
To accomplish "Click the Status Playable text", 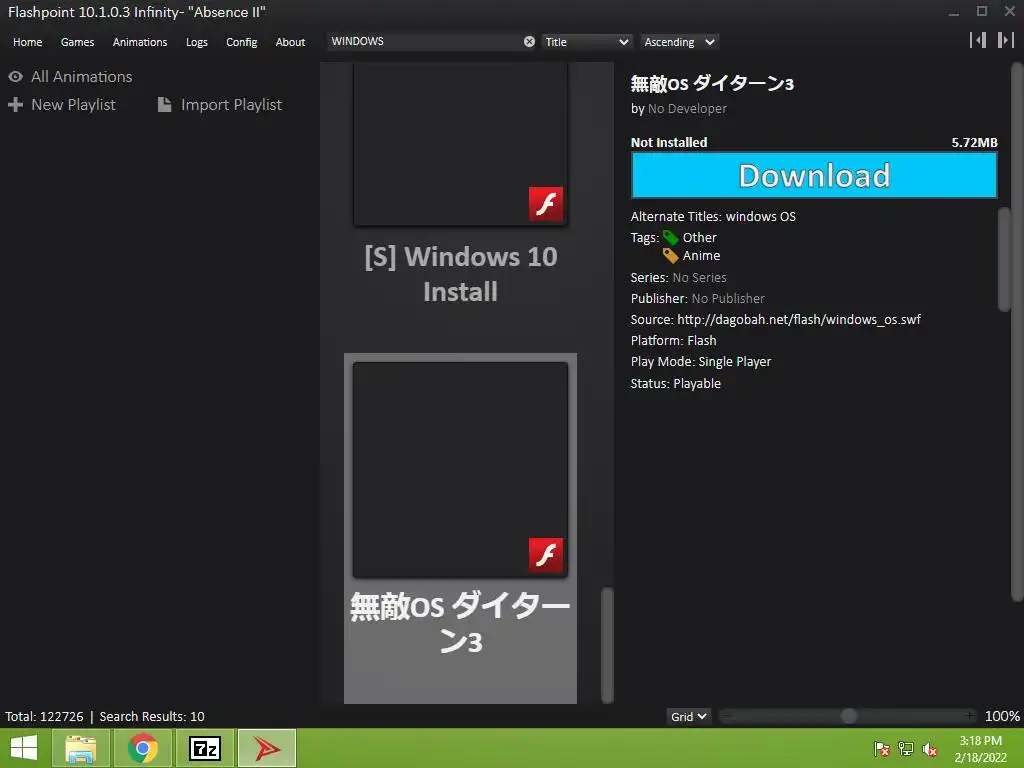I will (675, 383).
